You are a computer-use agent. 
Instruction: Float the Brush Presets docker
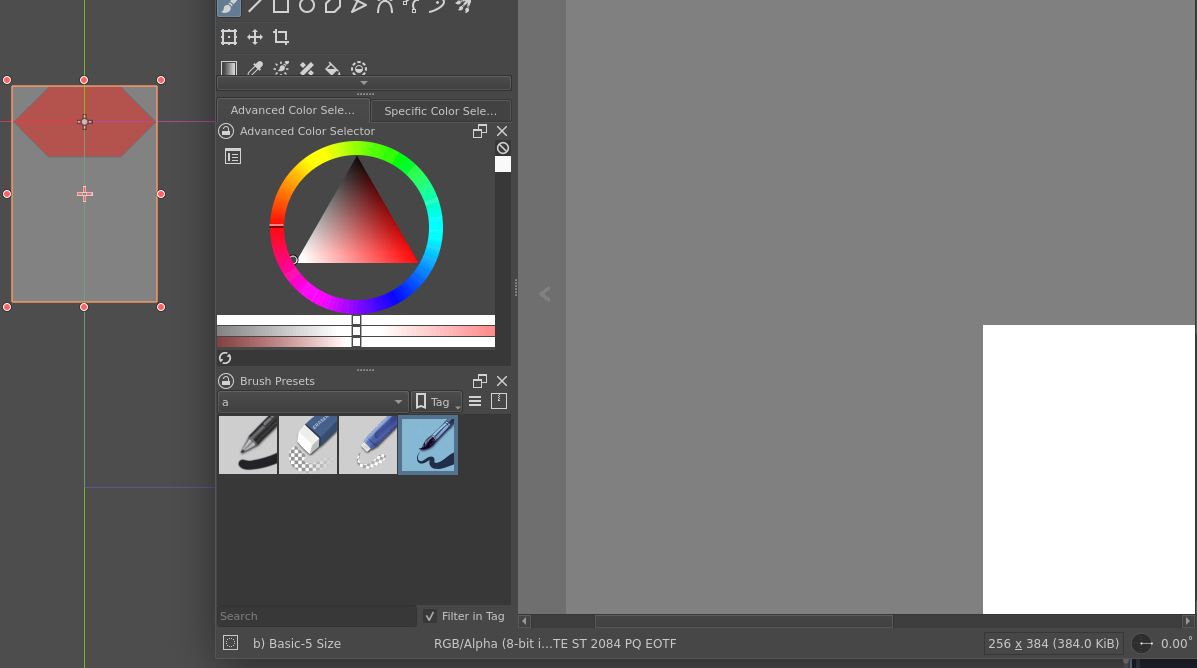pos(479,381)
